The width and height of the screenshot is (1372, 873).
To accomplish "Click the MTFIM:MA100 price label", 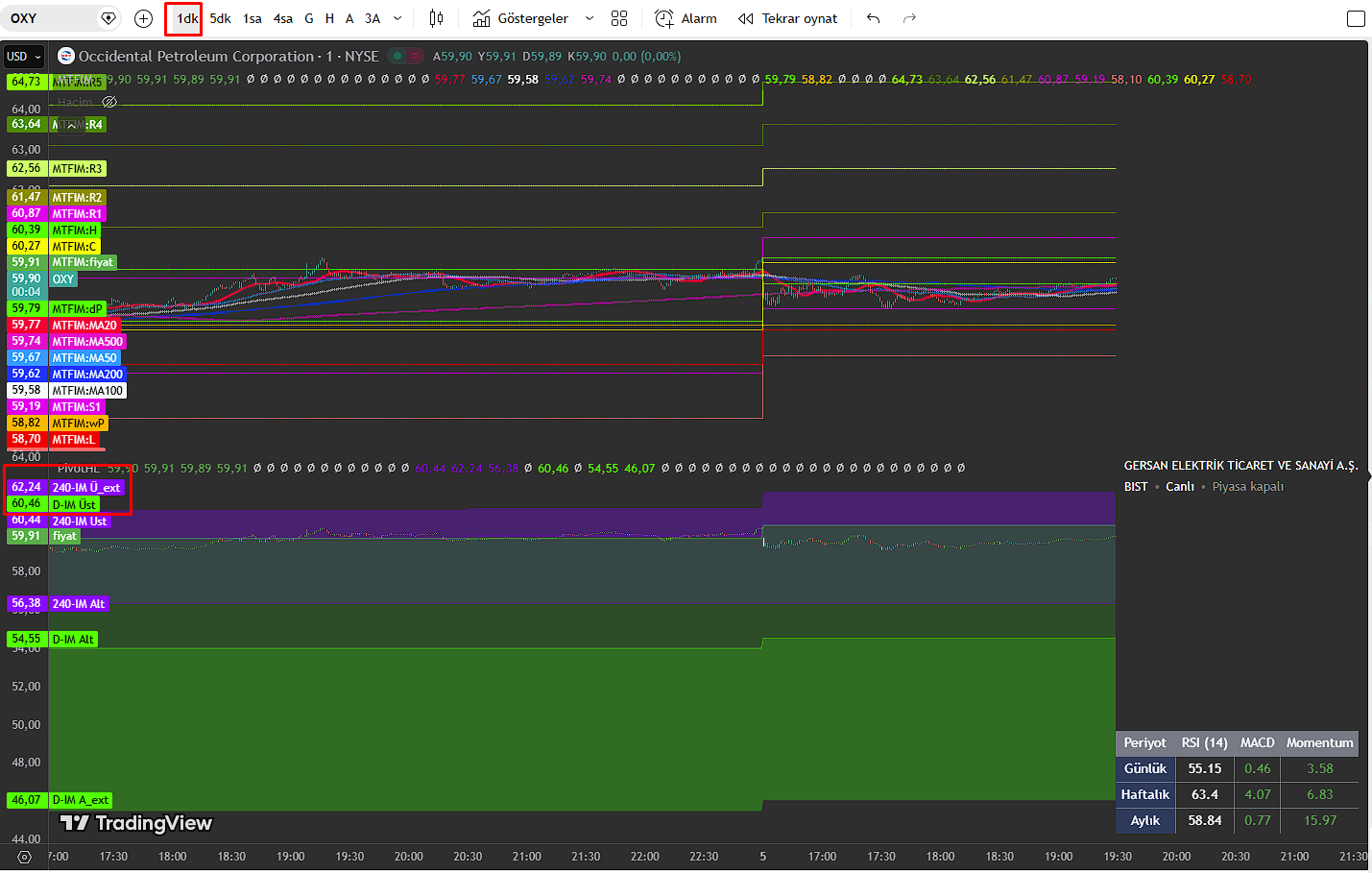I will point(87,391).
